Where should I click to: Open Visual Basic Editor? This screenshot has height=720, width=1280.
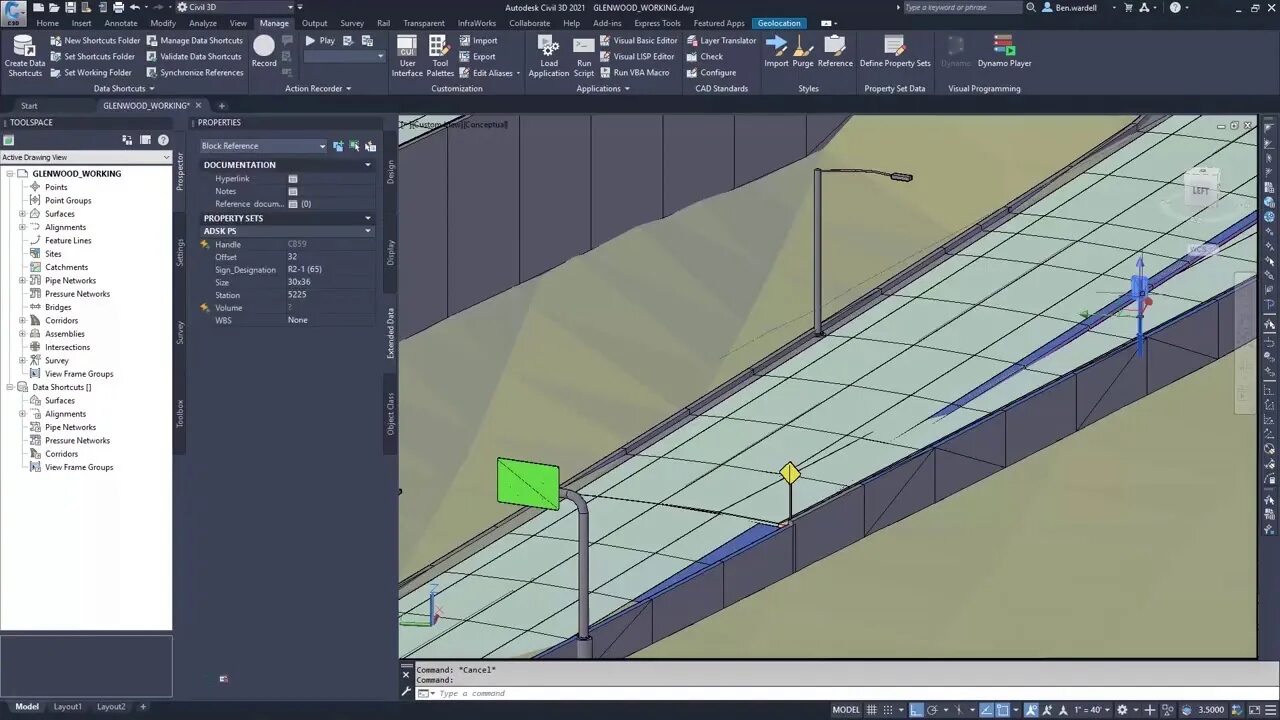pyautogui.click(x=638, y=41)
